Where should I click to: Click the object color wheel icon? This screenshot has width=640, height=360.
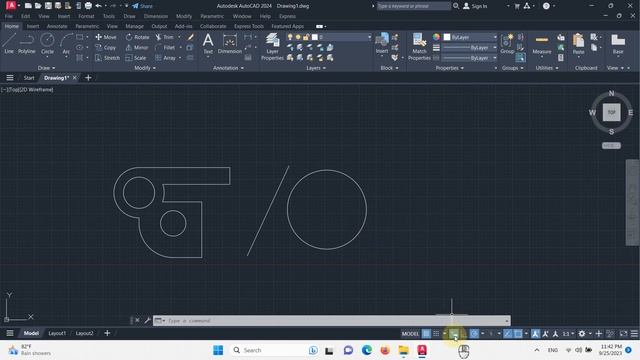(436, 37)
